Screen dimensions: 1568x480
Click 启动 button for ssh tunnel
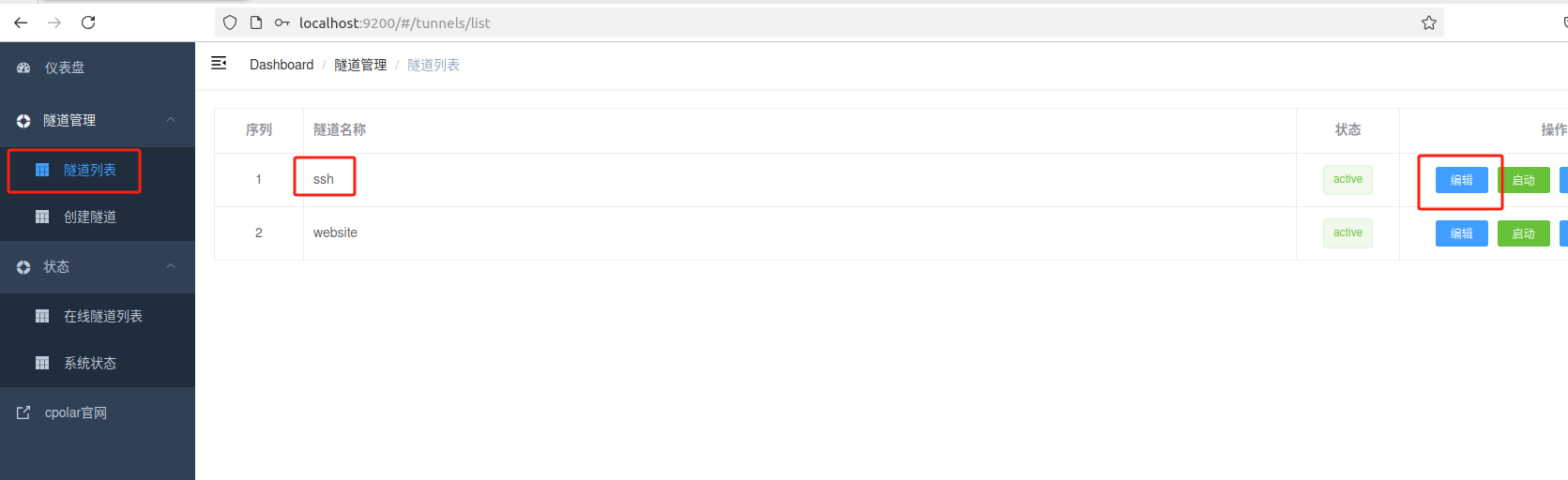click(1523, 180)
